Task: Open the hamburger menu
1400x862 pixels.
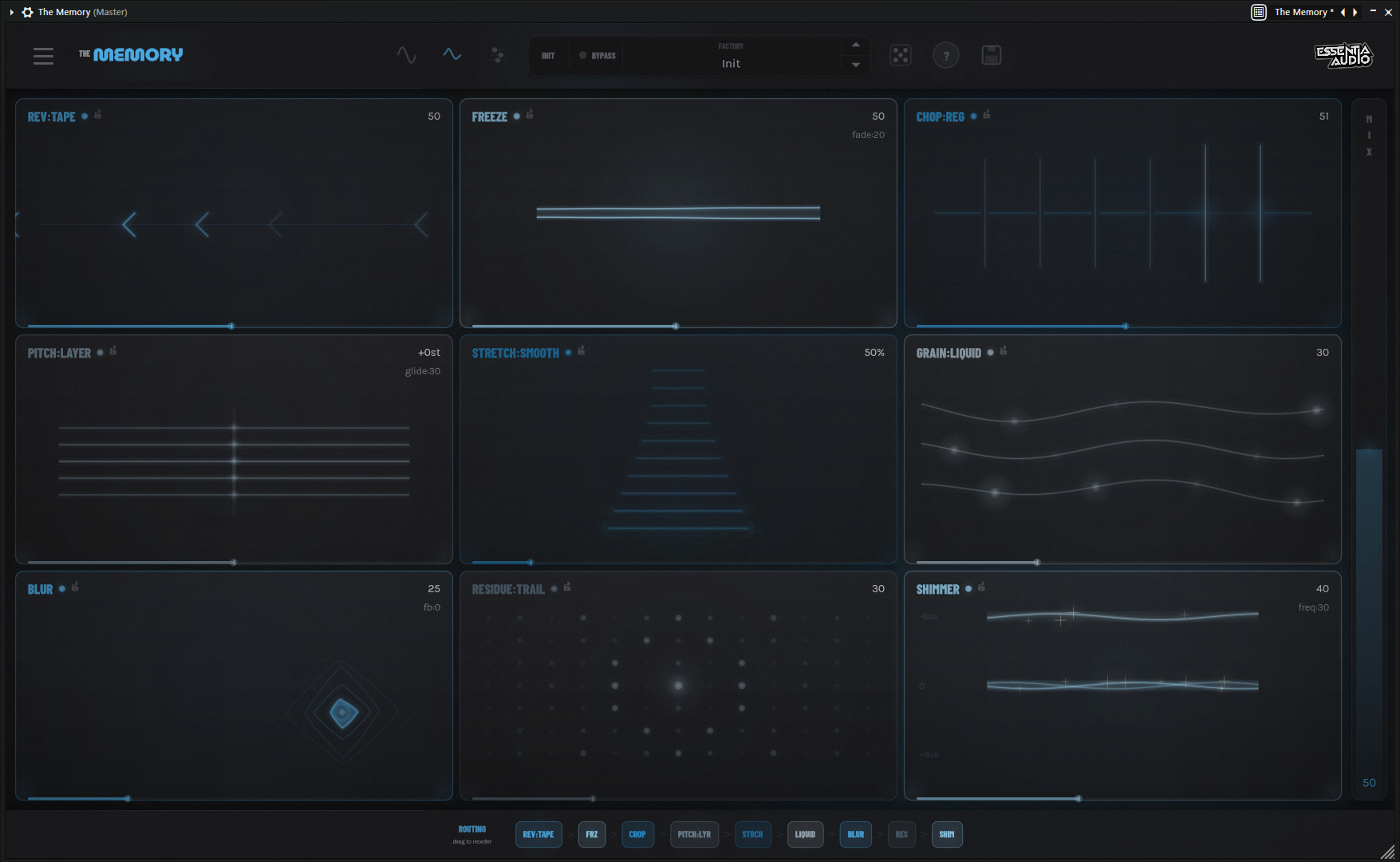Action: tap(43, 55)
